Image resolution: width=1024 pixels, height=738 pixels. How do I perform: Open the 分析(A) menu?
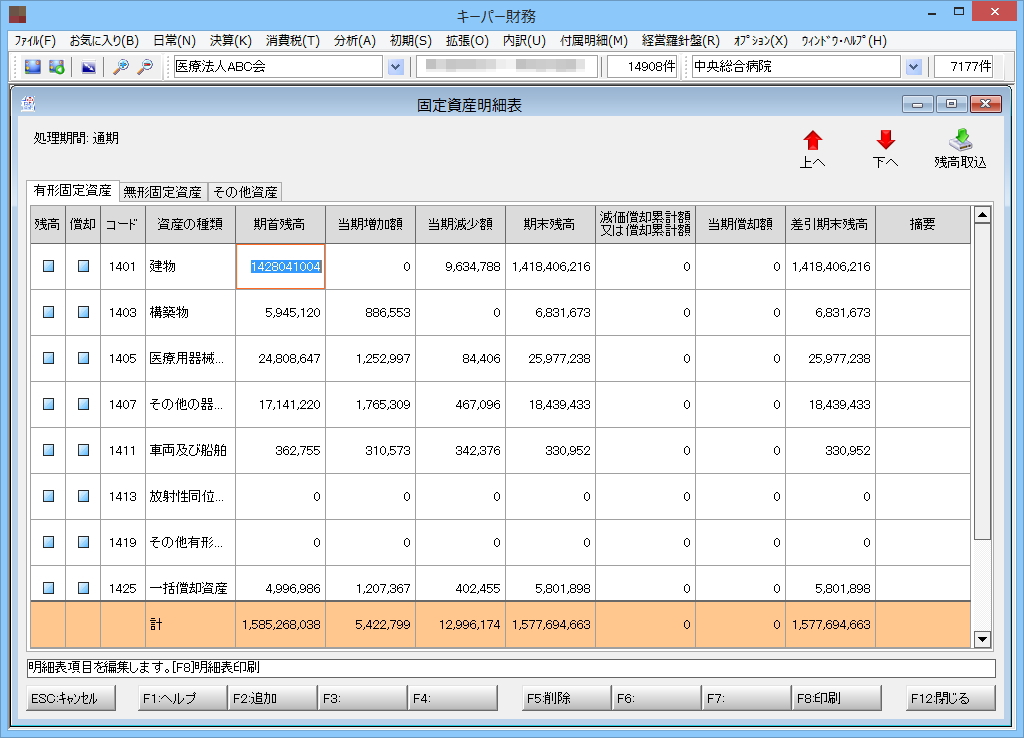355,40
